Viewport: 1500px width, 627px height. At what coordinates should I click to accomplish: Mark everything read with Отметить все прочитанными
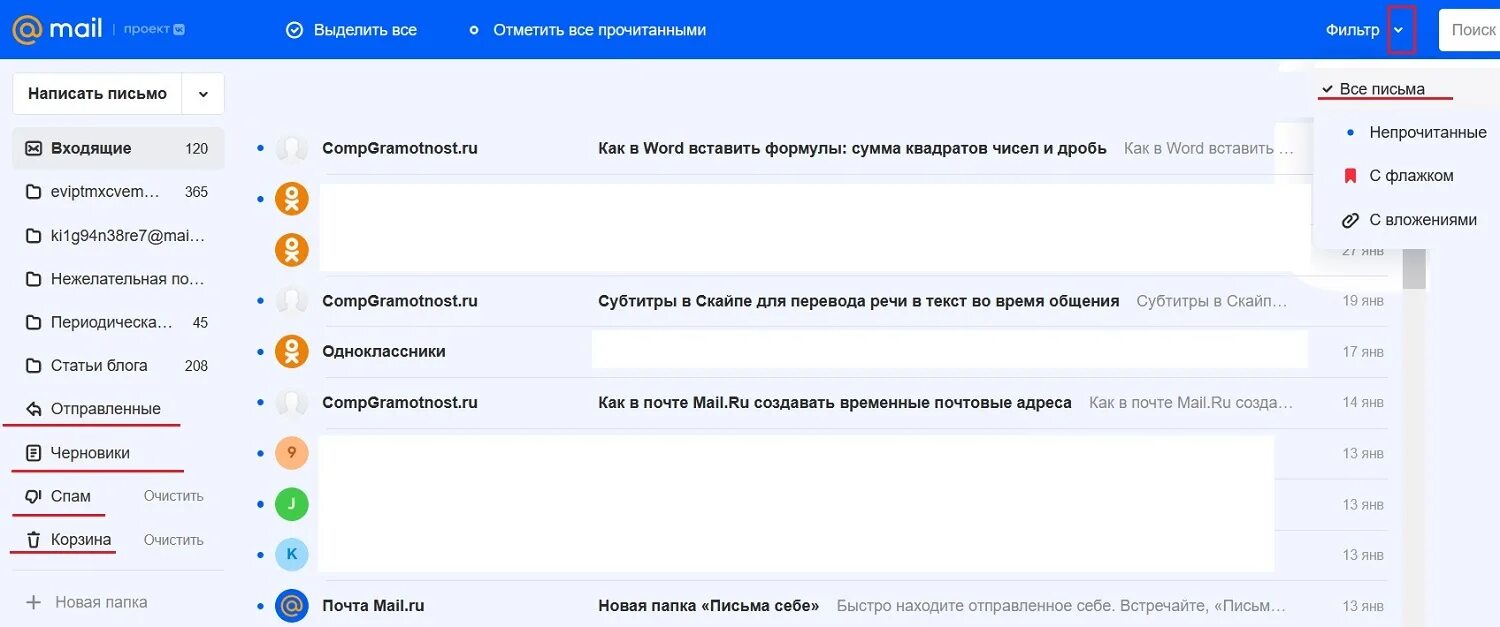tap(588, 30)
